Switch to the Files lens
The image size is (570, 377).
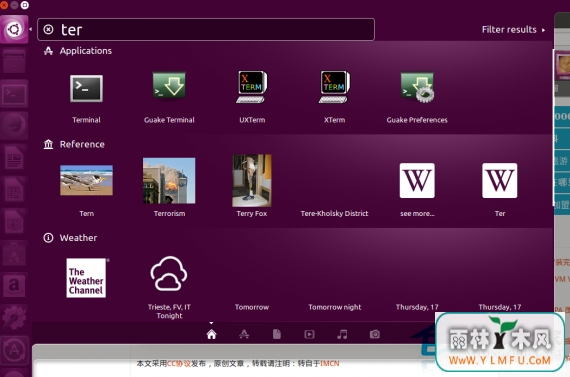[x=277, y=334]
